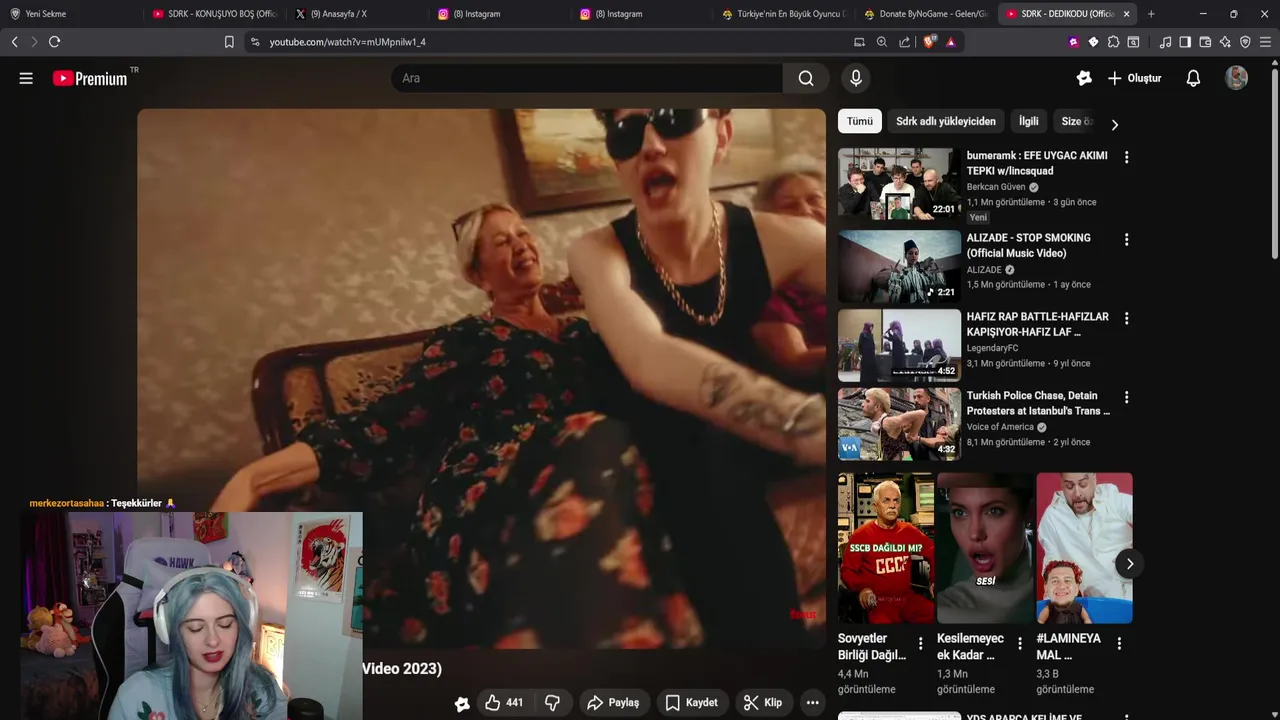Viewport: 1280px width, 720px height.
Task: Open options for bumeramk EFE UYGAC video
Action: 1127,157
